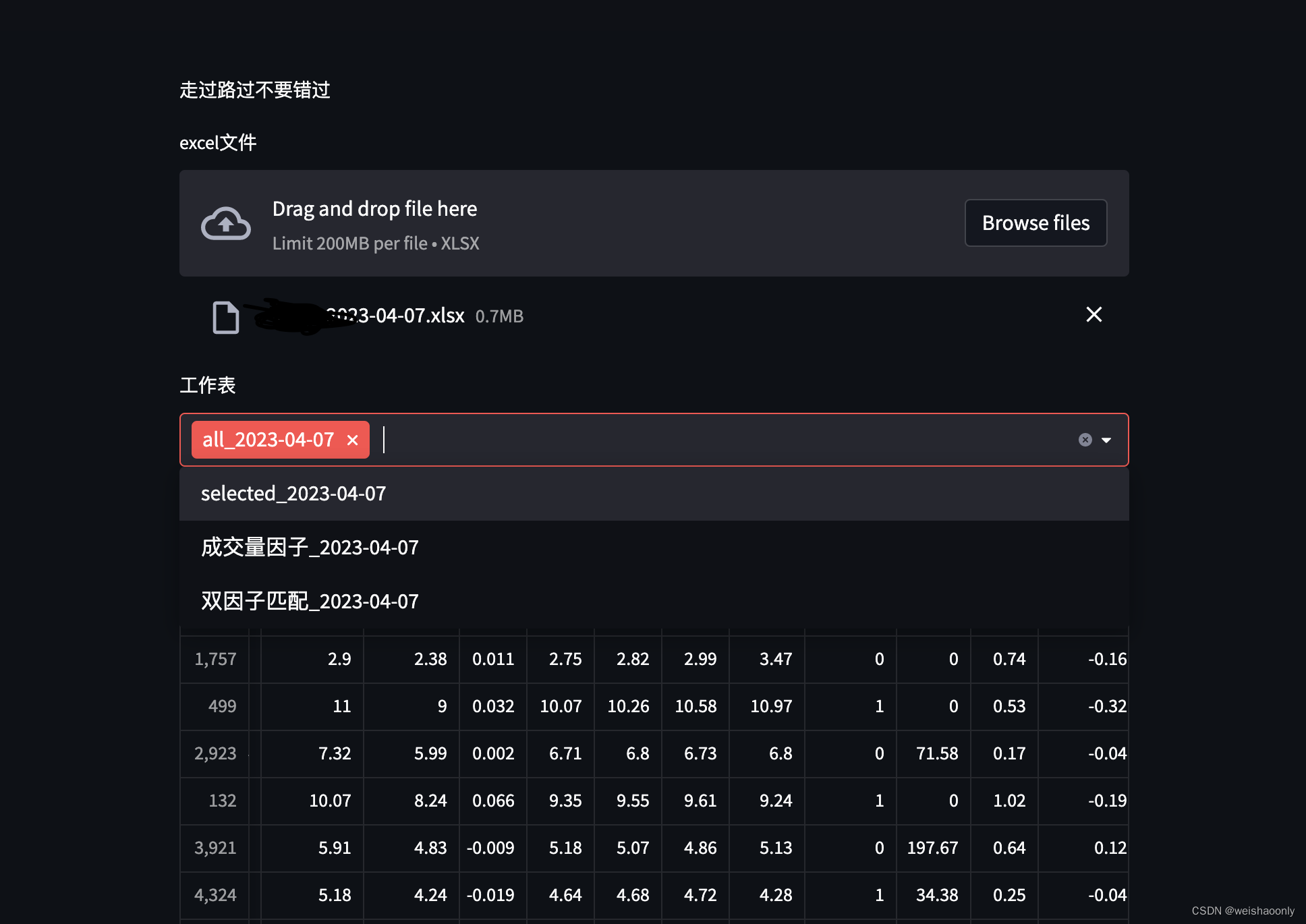
Task: Pick 双因子匹配_2023-04-07 worksheet option
Action: point(654,602)
